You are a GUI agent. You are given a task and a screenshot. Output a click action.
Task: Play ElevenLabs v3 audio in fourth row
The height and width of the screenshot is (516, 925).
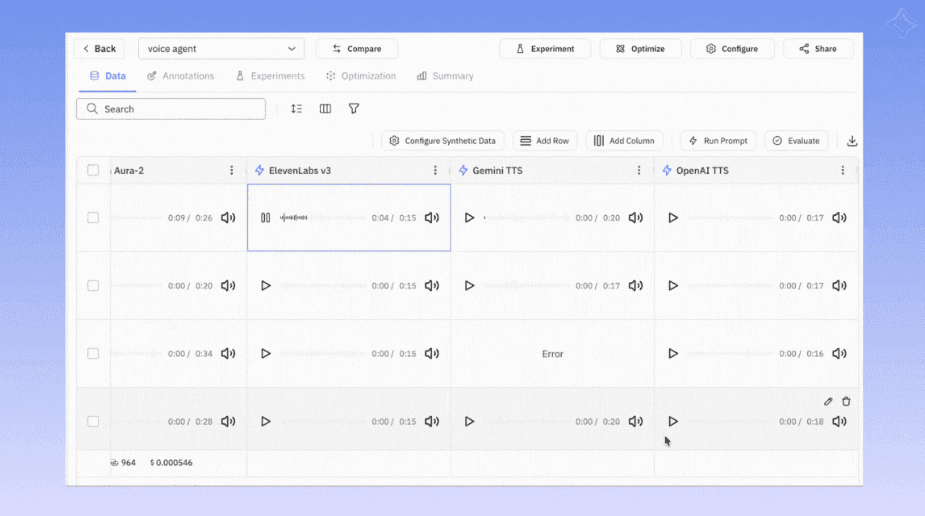coord(265,421)
